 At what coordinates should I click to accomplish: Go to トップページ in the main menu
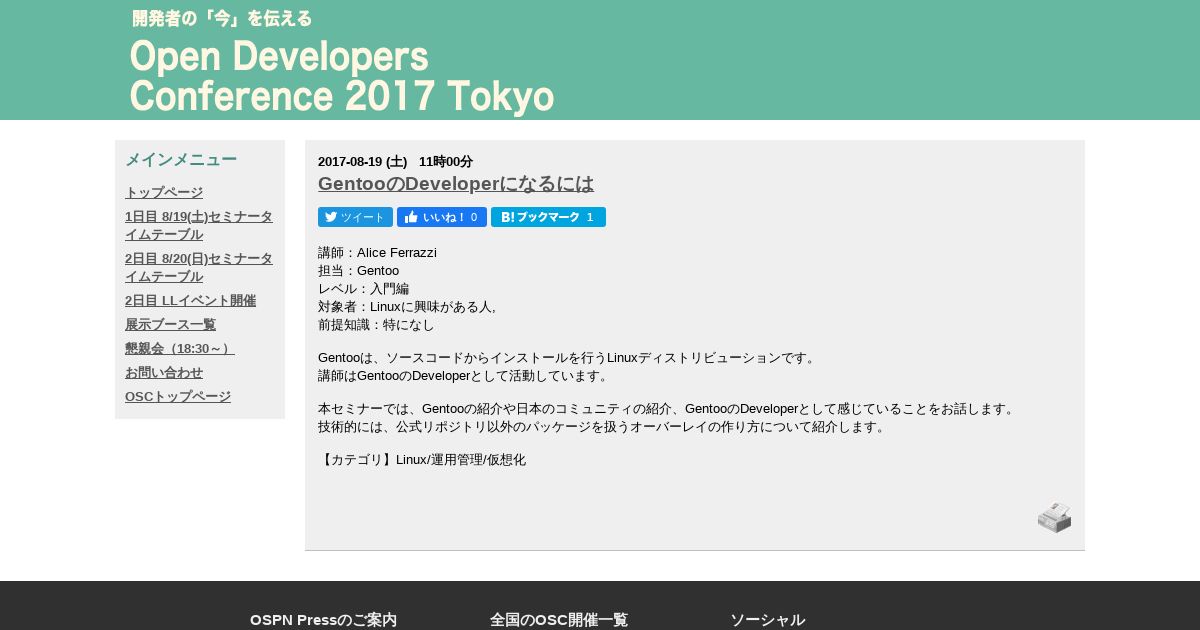click(x=164, y=192)
